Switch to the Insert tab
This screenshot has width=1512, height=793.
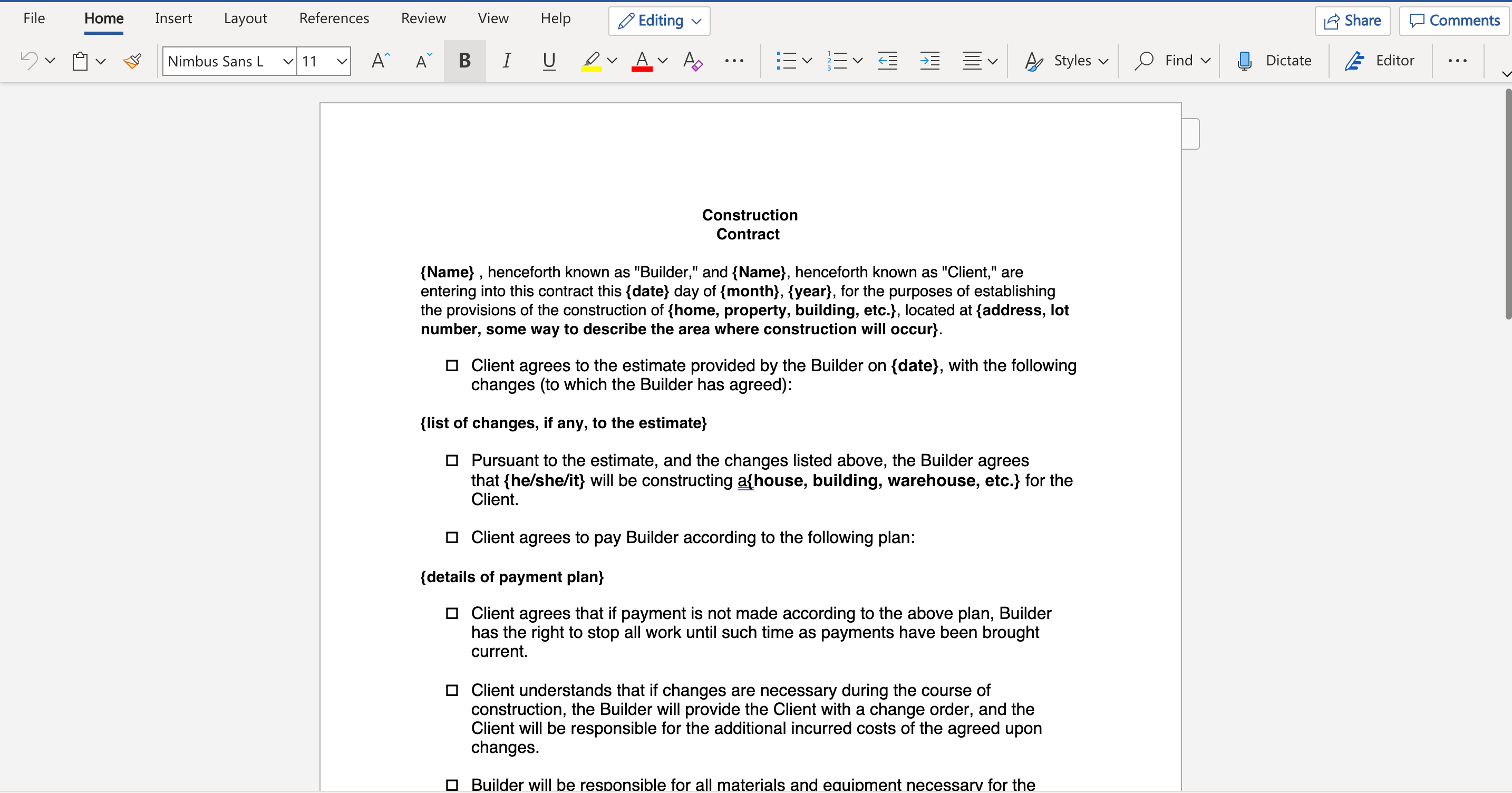point(173,19)
